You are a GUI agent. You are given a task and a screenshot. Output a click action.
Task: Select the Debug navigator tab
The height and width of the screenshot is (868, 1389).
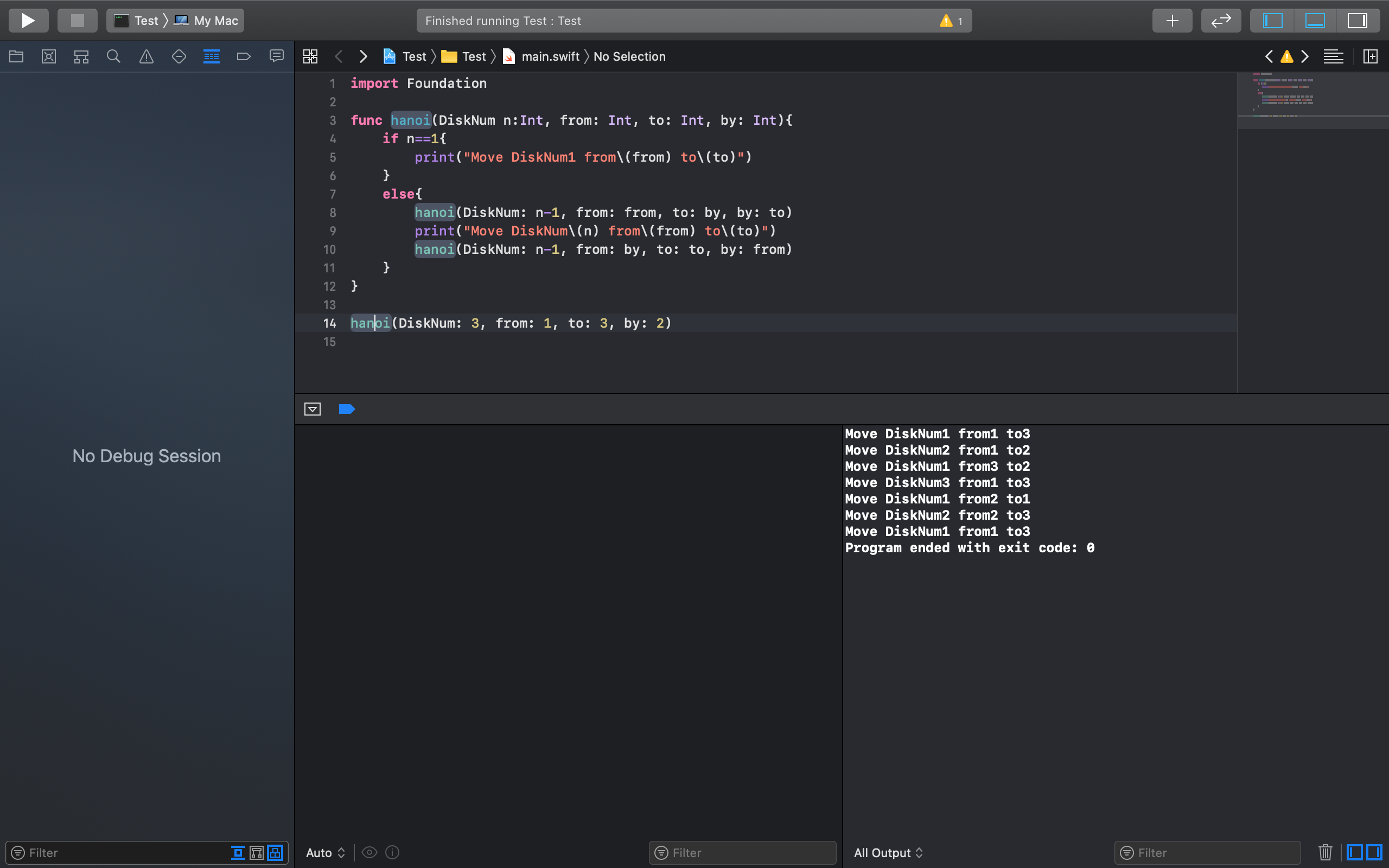(211, 56)
